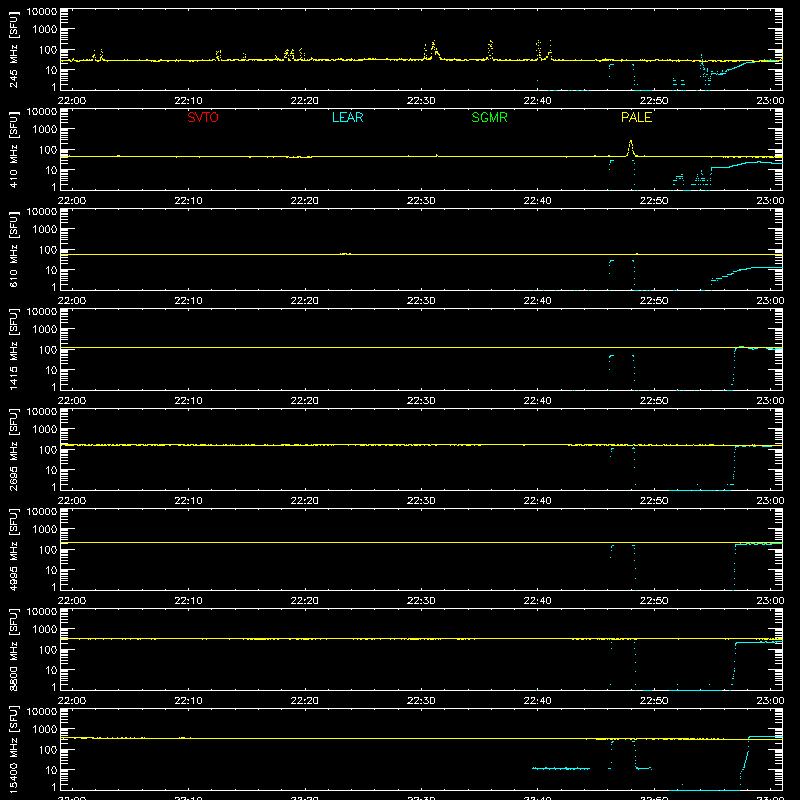The height and width of the screenshot is (800, 800).
Task: Click the 10000 y-axis label on 245 MHz plot
Action: [42, 12]
